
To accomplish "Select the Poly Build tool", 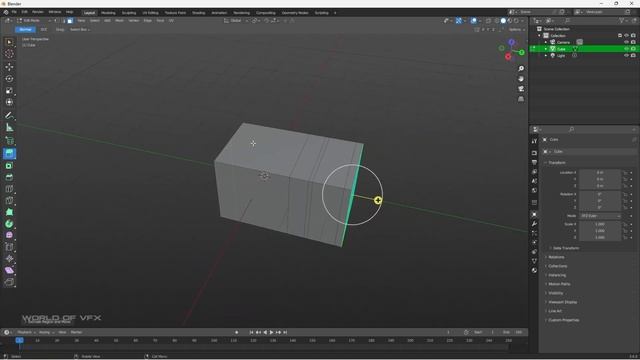I will pos(9,212).
